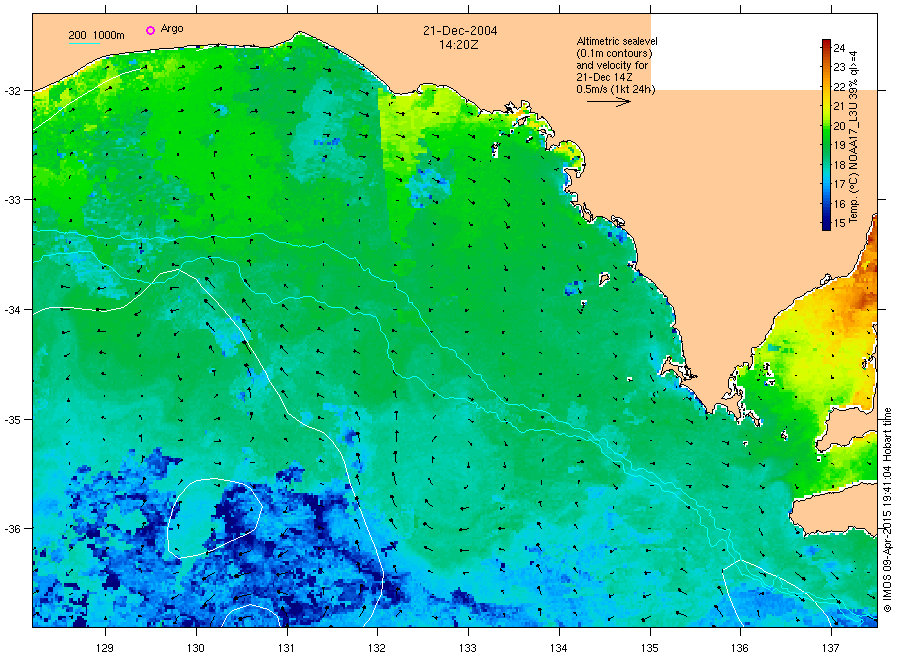The height and width of the screenshot is (660, 900).
Task: Click the temperature color bar legend
Action: 826,135
